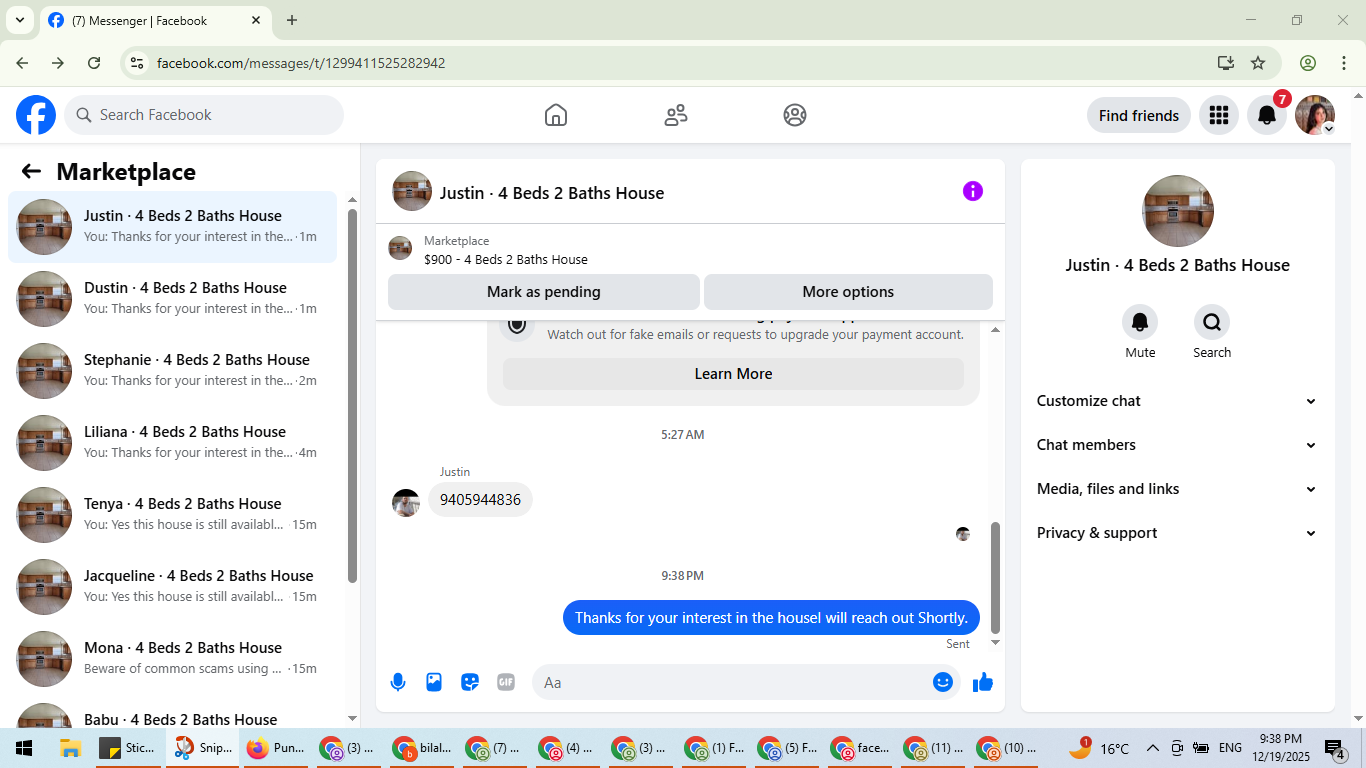
Task: Open the Windows notification center icon
Action: click(1335, 748)
